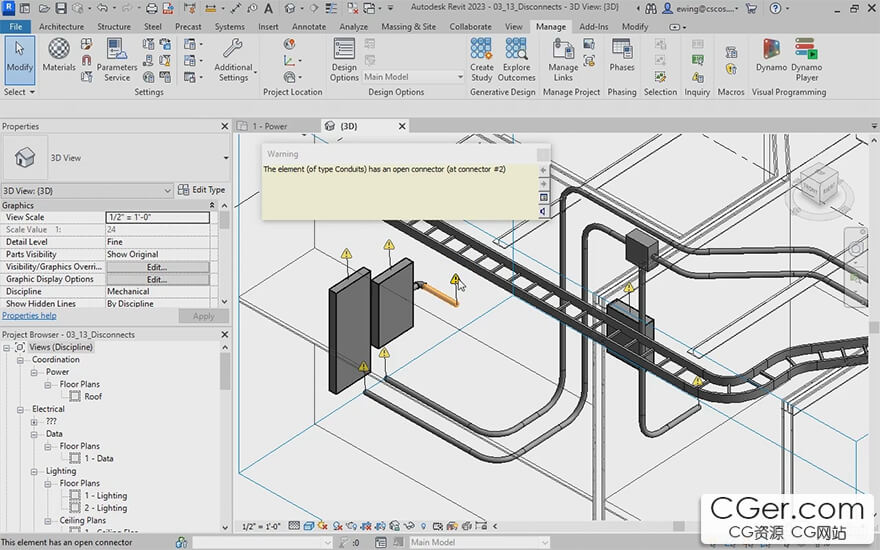Switch to the 1 - Power view tab
880x550 pixels.
pos(269,127)
